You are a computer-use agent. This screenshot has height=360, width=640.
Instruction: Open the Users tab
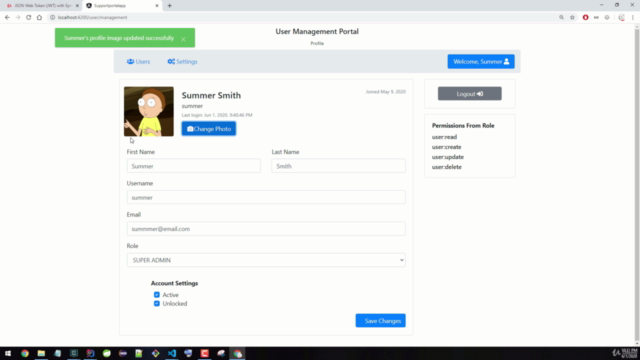click(138, 62)
